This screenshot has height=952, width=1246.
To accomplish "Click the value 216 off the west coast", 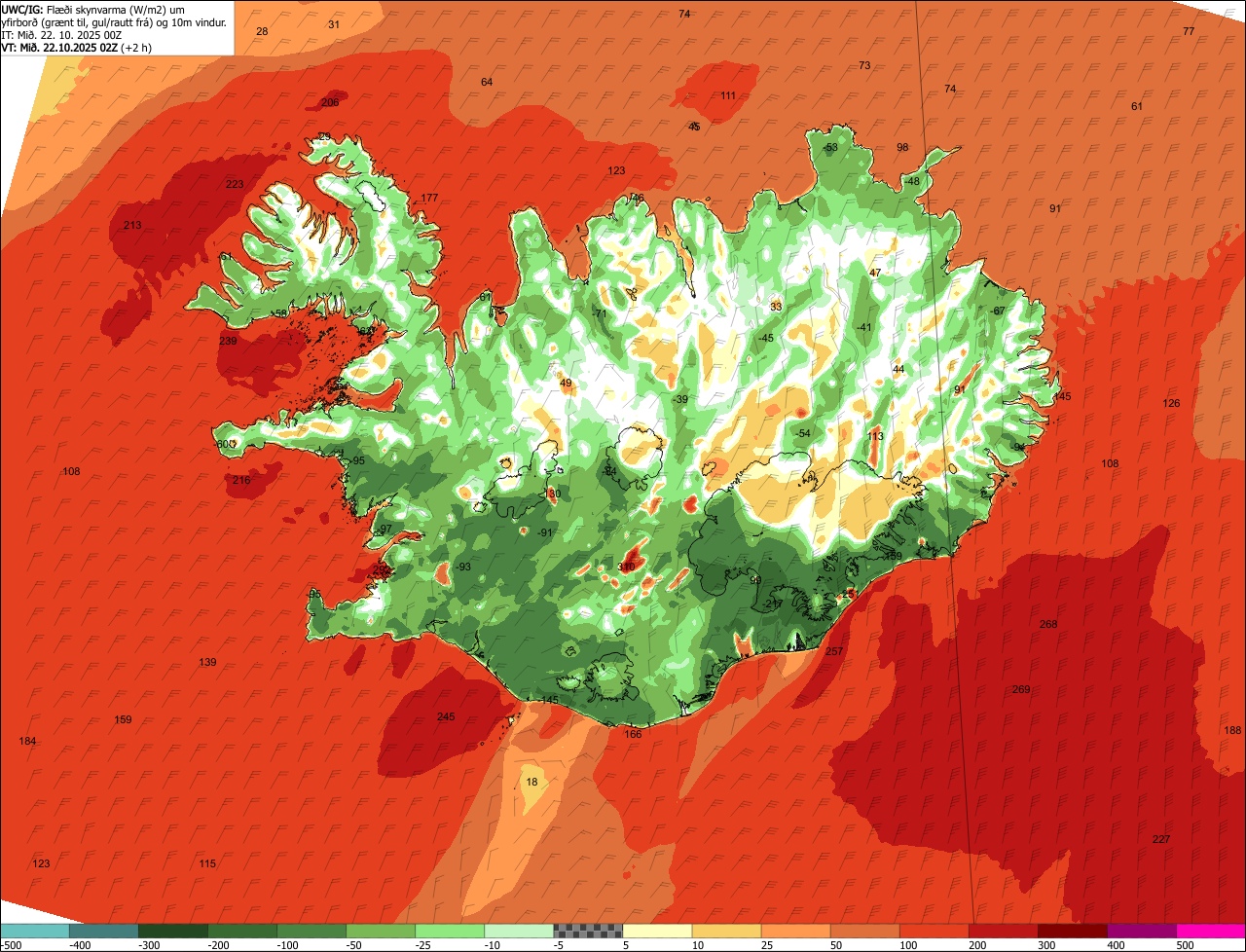I will 242,480.
